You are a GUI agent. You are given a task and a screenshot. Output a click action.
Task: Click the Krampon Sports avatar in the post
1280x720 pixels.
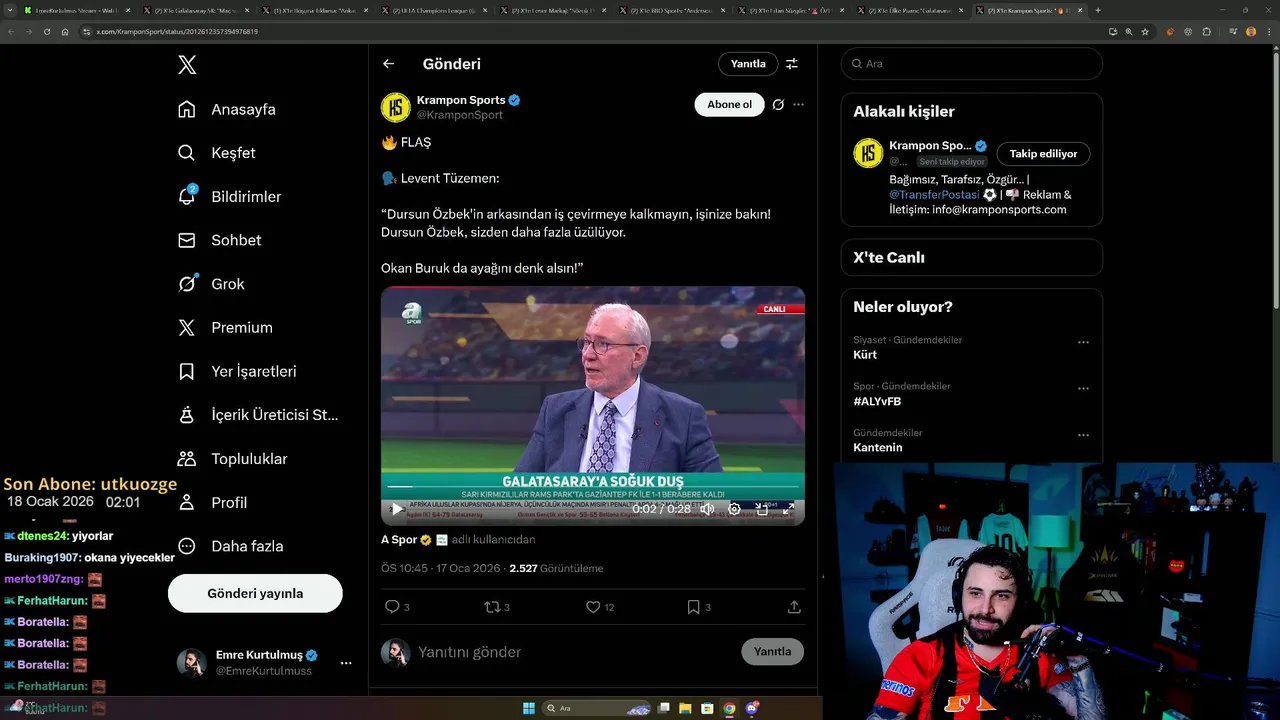(x=396, y=107)
